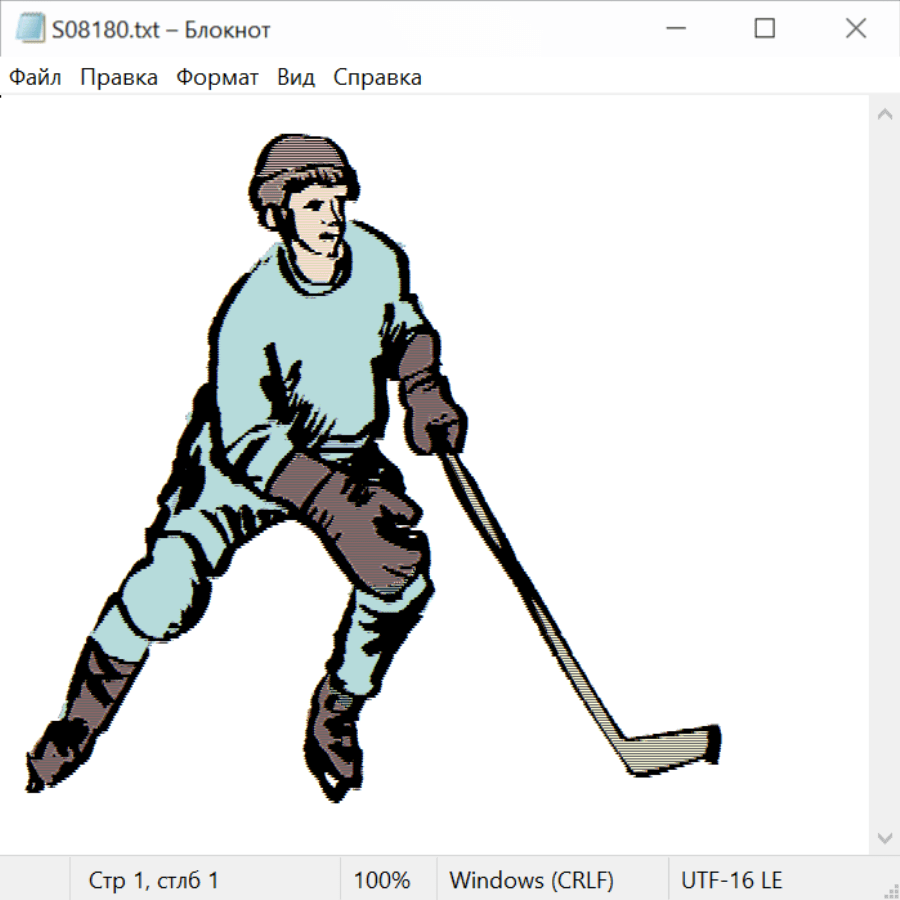
Task: Click the resize grip in the window corner
Action: [x=891, y=891]
